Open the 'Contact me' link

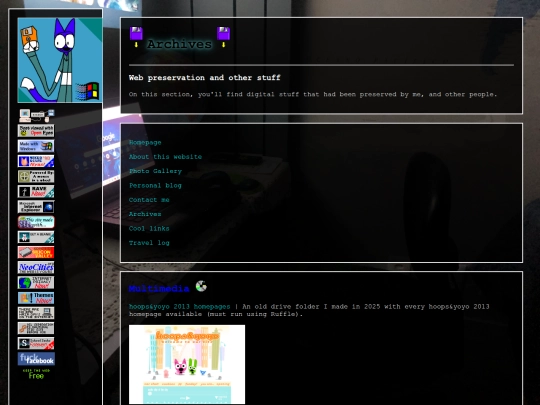149,200
